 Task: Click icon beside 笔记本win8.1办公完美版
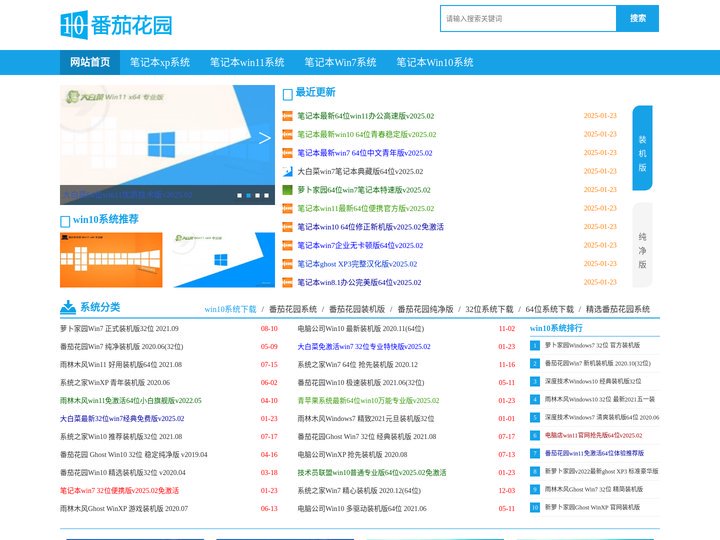(x=287, y=282)
